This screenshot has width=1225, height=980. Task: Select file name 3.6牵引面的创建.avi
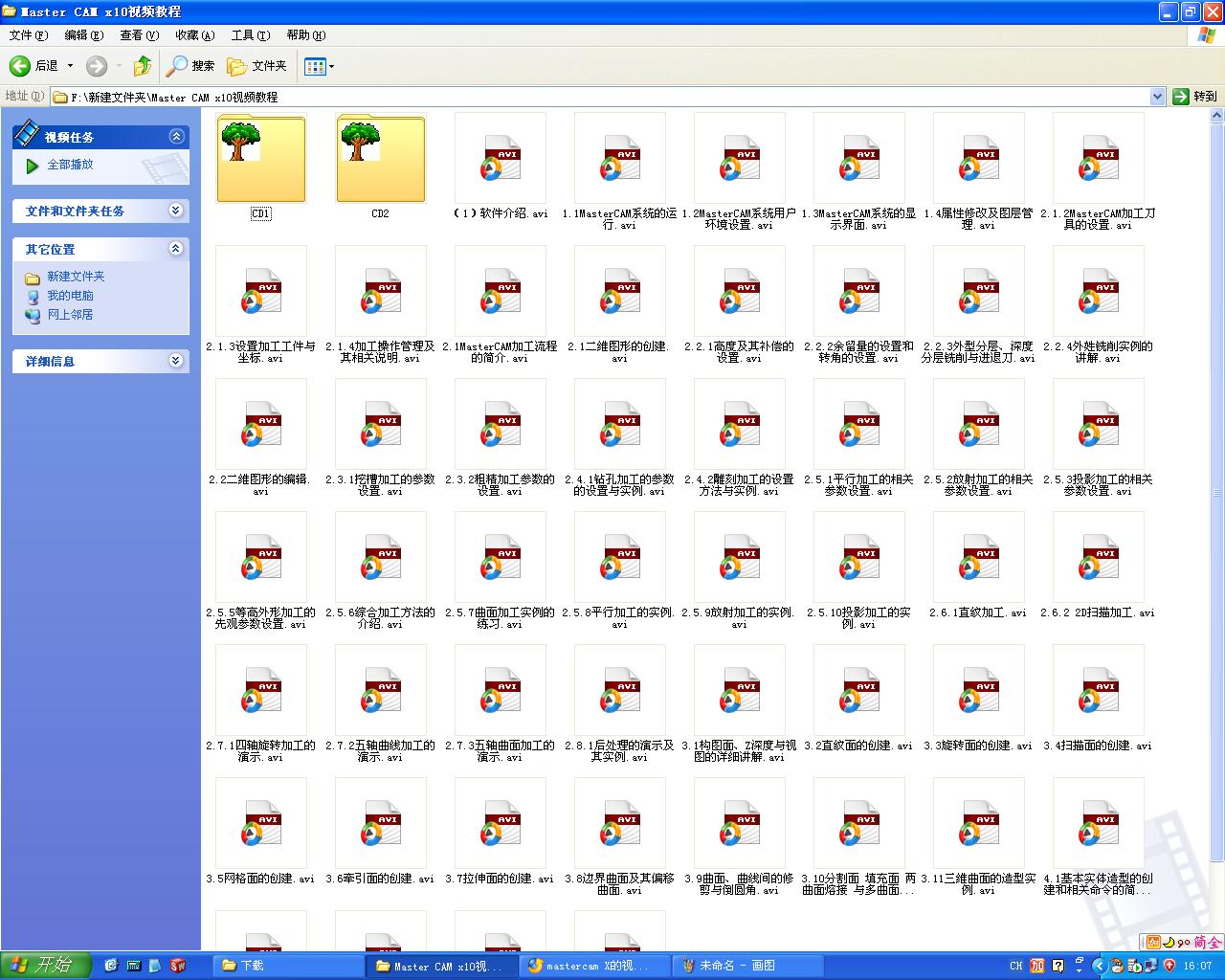(381, 879)
